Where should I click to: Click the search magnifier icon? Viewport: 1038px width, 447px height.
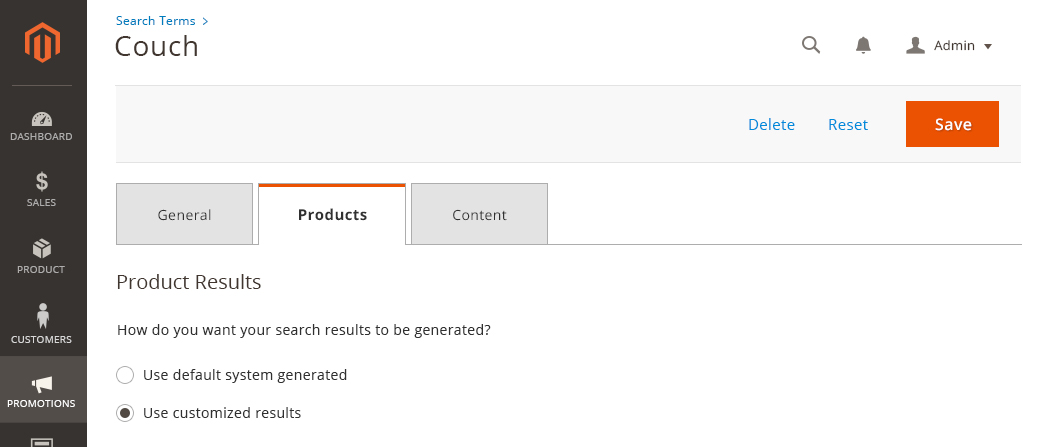[811, 45]
